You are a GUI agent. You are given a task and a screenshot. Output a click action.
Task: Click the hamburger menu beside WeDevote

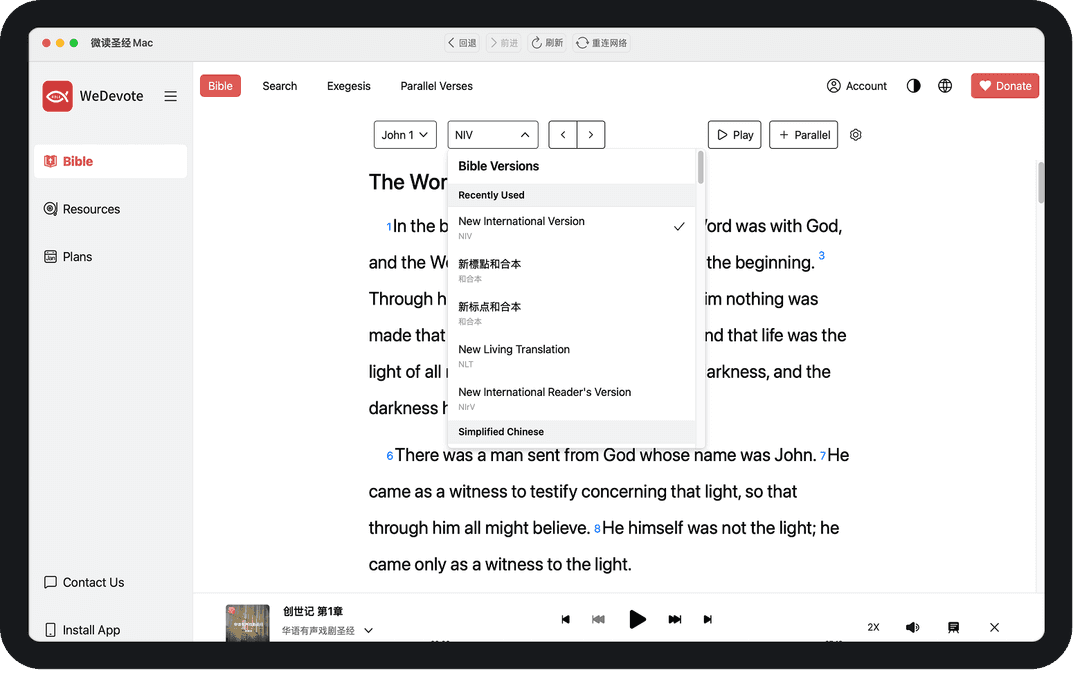[x=170, y=96]
